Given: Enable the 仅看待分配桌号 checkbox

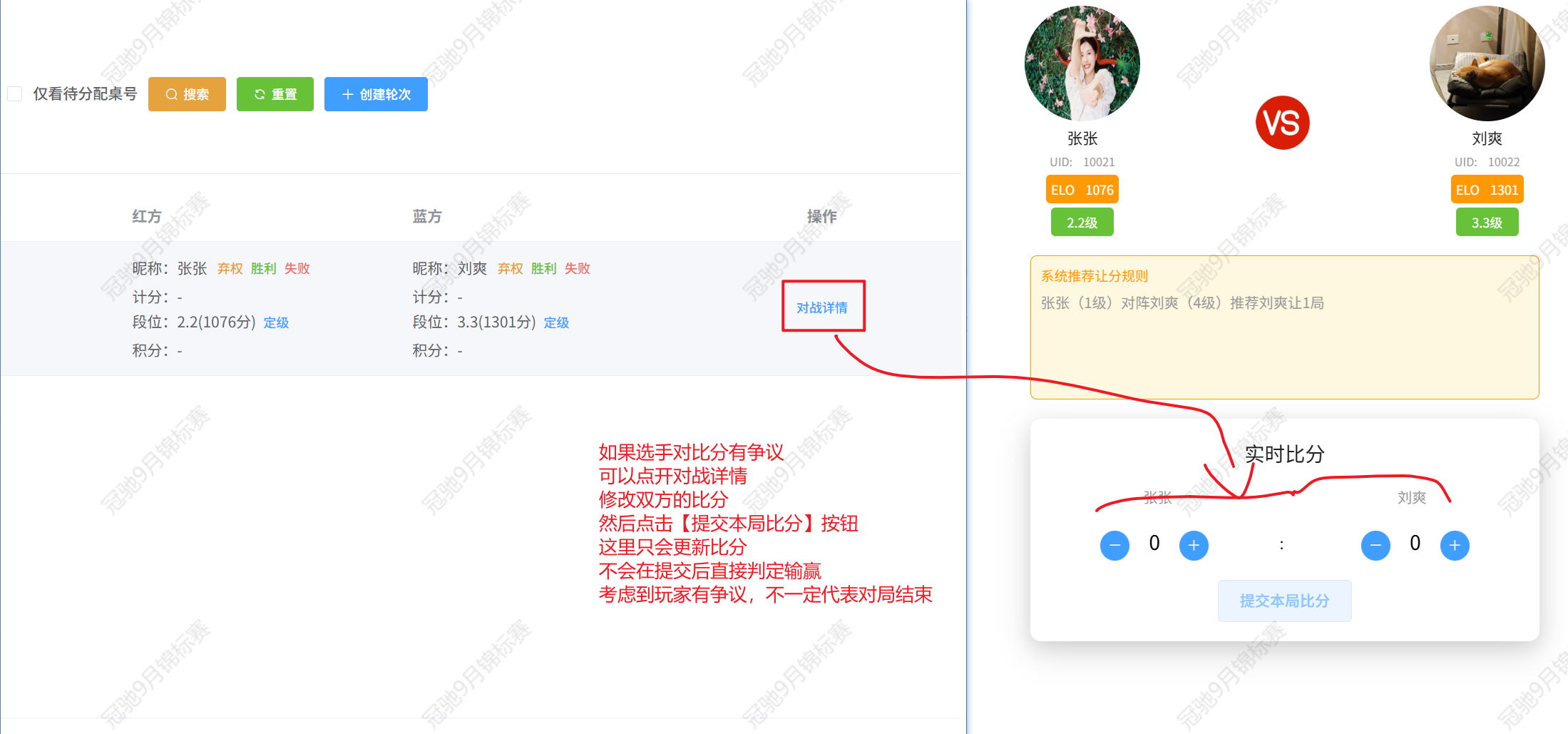Looking at the screenshot, I should 15,94.
